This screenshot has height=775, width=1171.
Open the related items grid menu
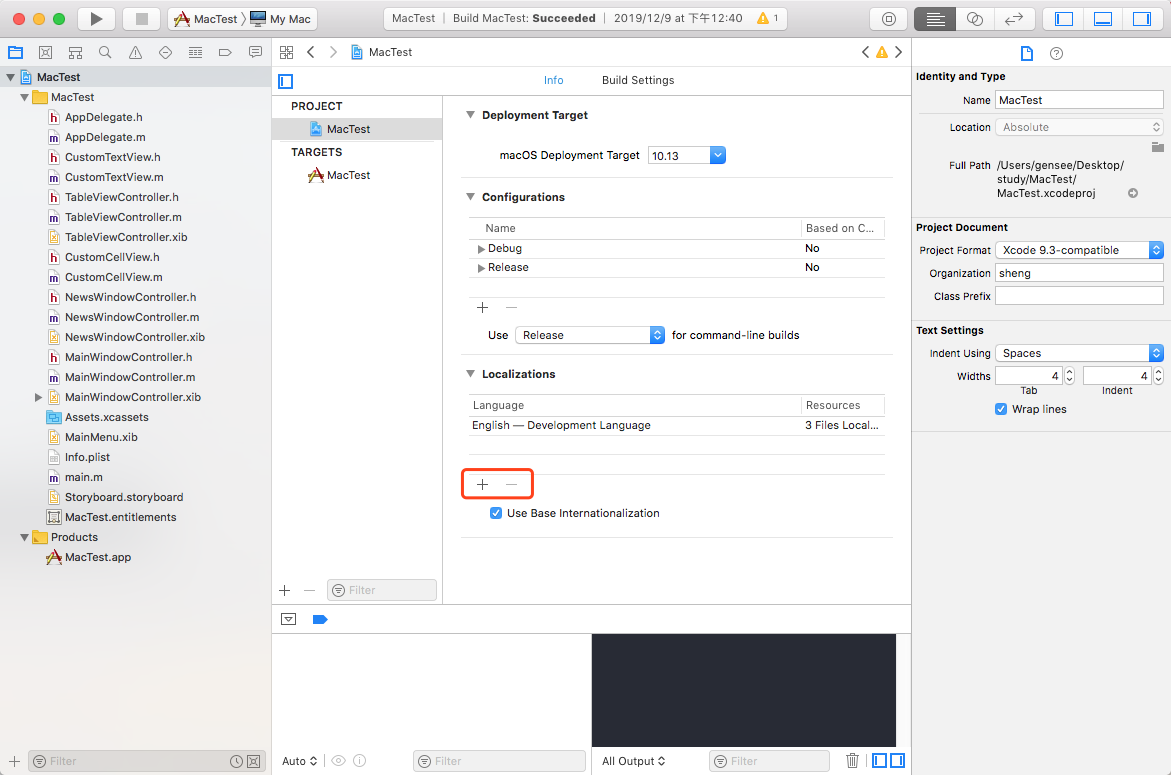[x=286, y=52]
